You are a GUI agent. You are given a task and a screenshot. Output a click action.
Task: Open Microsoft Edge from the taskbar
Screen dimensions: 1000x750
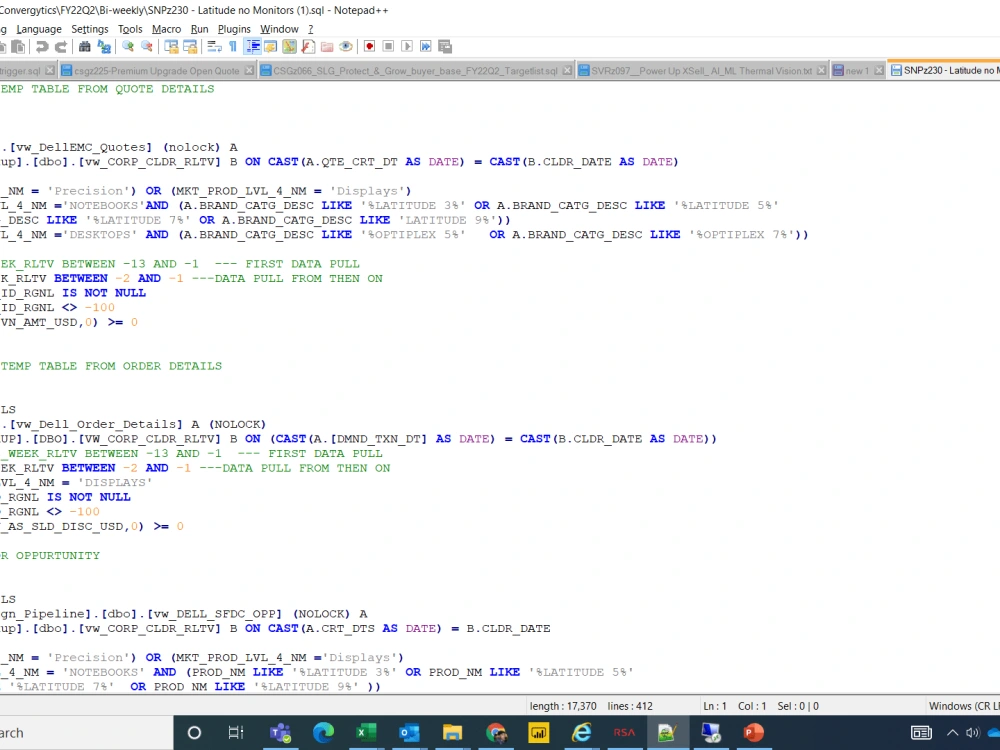pos(323,733)
